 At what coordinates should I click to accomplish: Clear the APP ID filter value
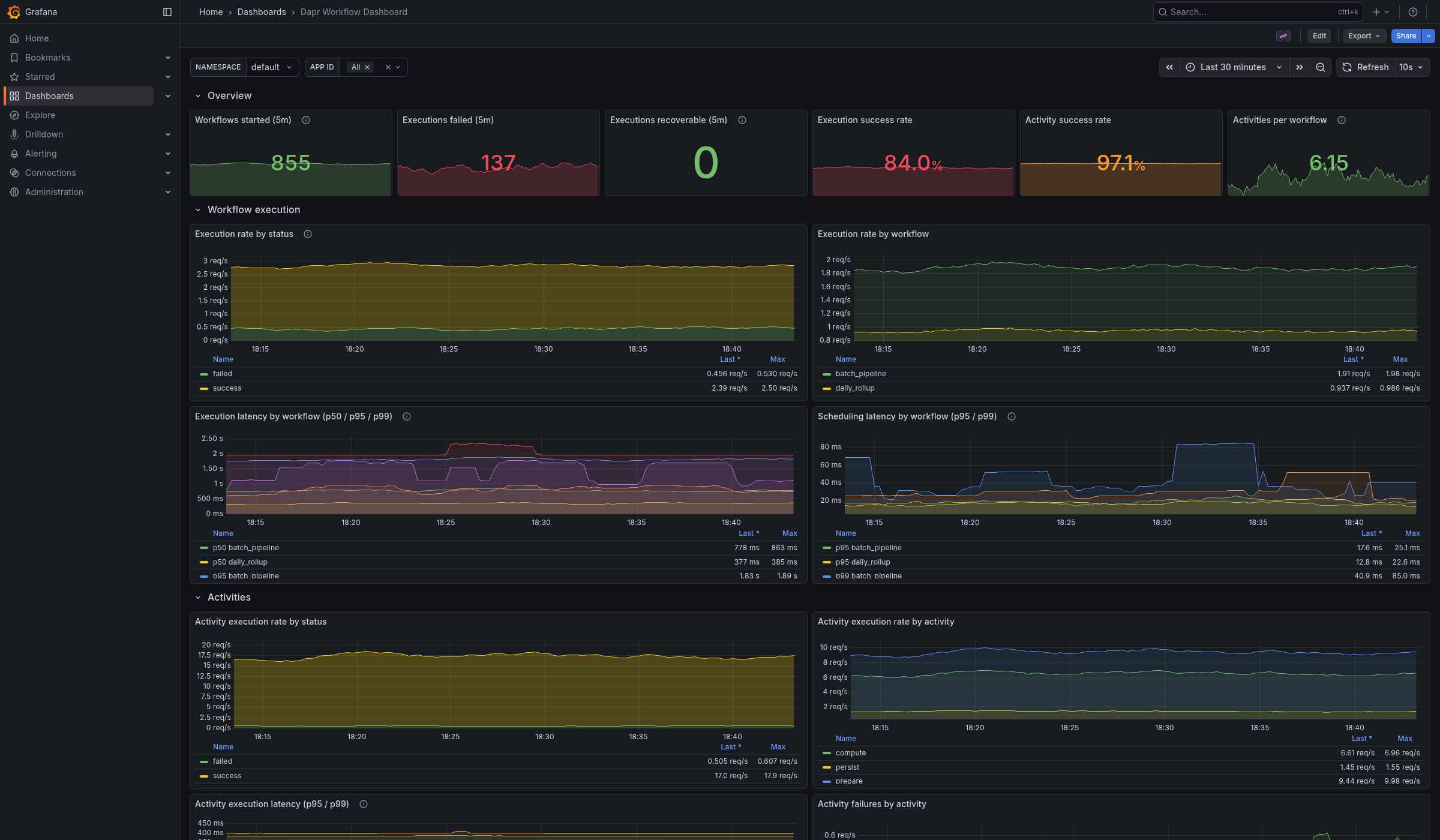point(388,67)
